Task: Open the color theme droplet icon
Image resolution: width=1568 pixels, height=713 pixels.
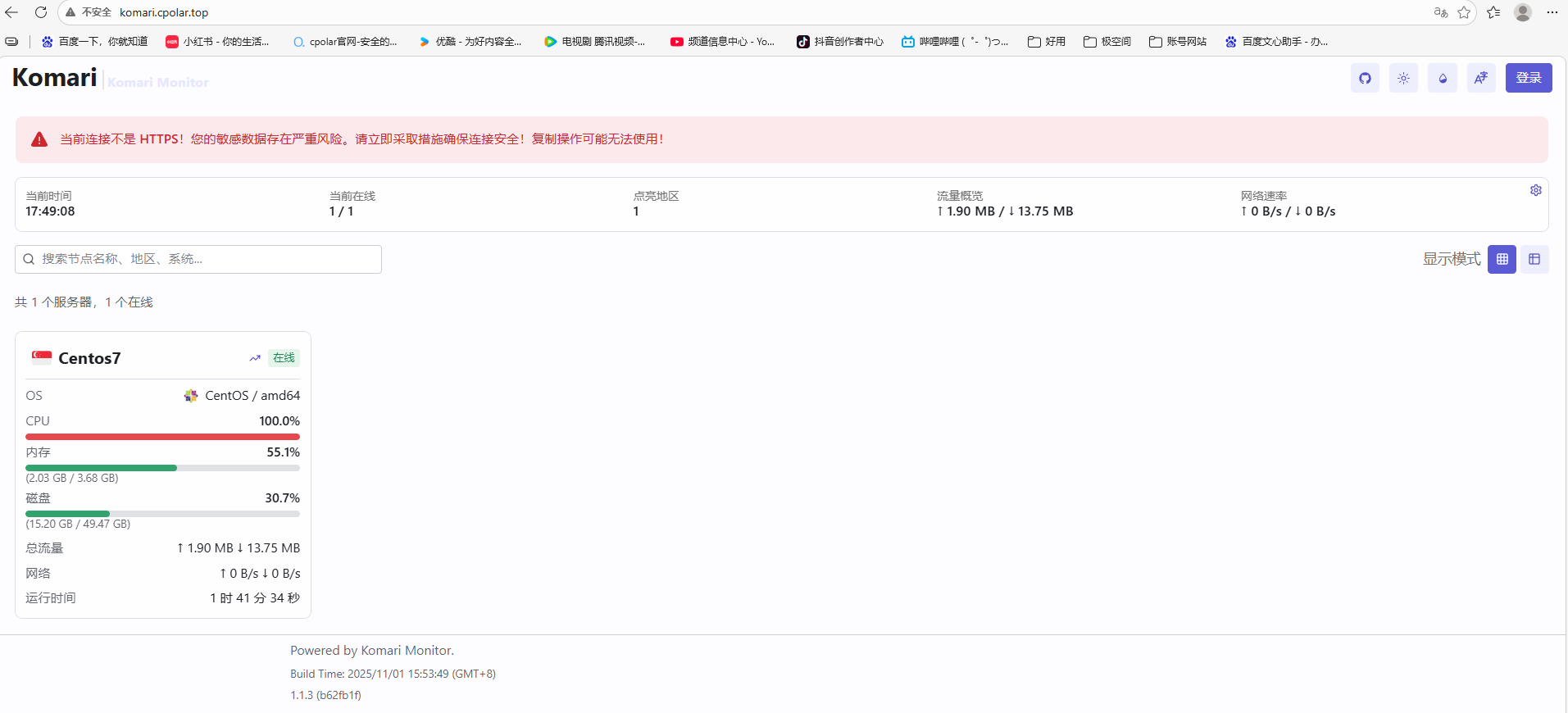Action: 1443,79
